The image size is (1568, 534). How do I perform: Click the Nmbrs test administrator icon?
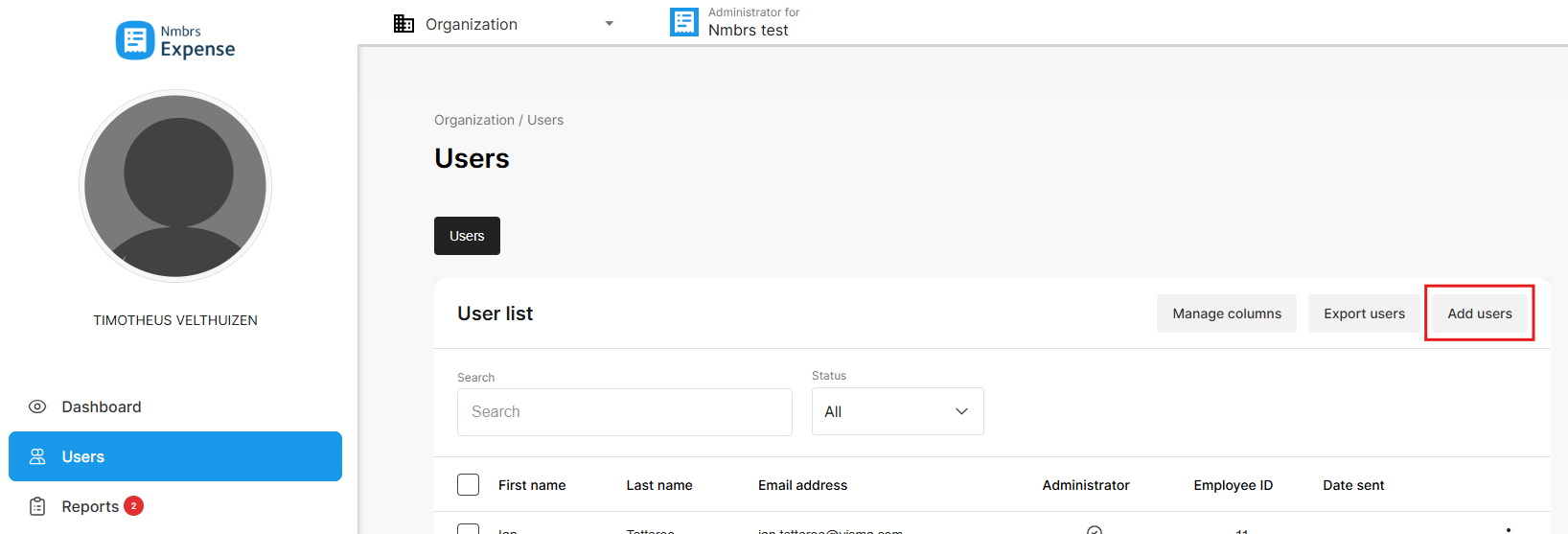point(684,22)
